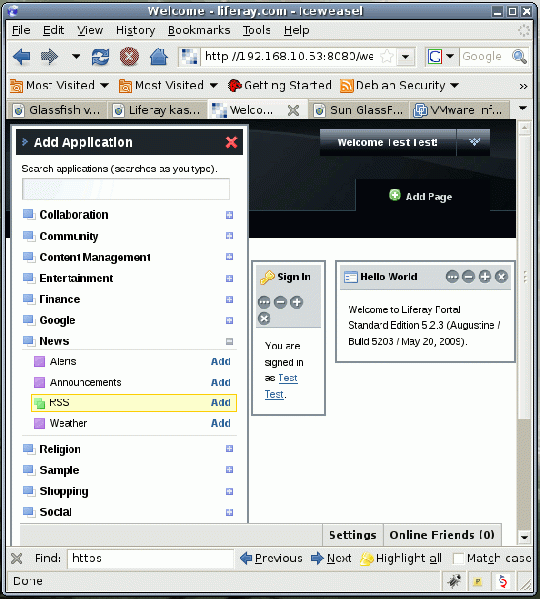The image size is (540, 599).
Task: Minimize the Hello World portlet
Action: pyautogui.click(x=468, y=277)
